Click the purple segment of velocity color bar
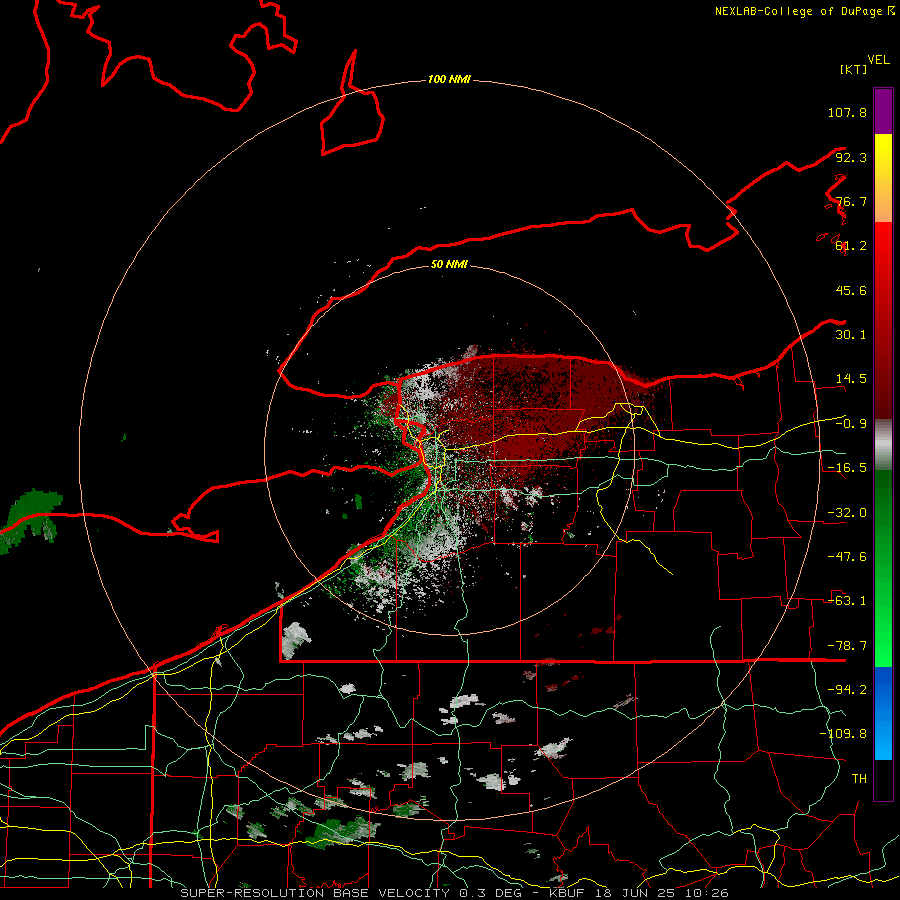Image resolution: width=900 pixels, height=900 pixels. tap(883, 111)
